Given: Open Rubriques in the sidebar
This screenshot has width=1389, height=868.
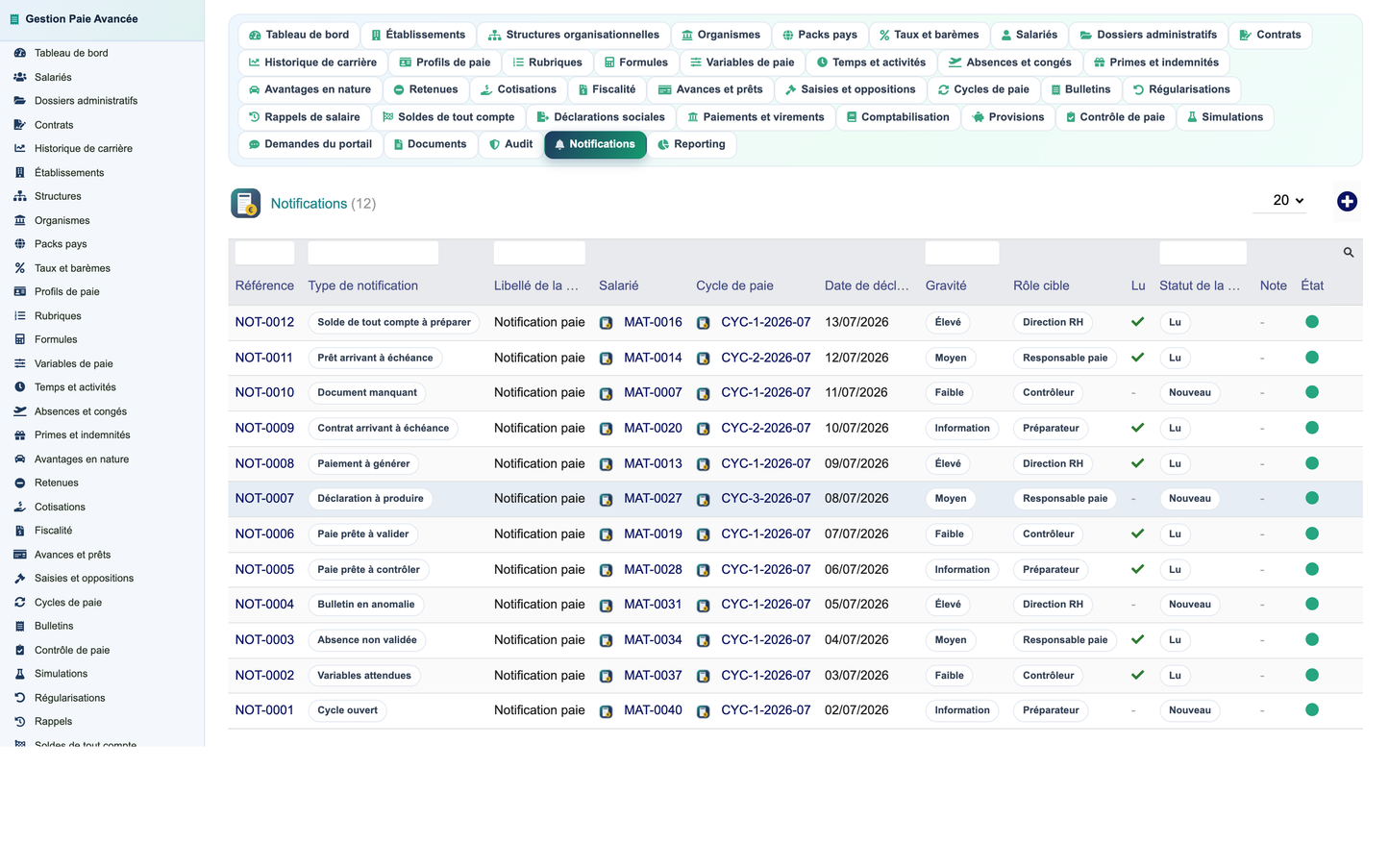Looking at the screenshot, I should pyautogui.click(x=58, y=316).
